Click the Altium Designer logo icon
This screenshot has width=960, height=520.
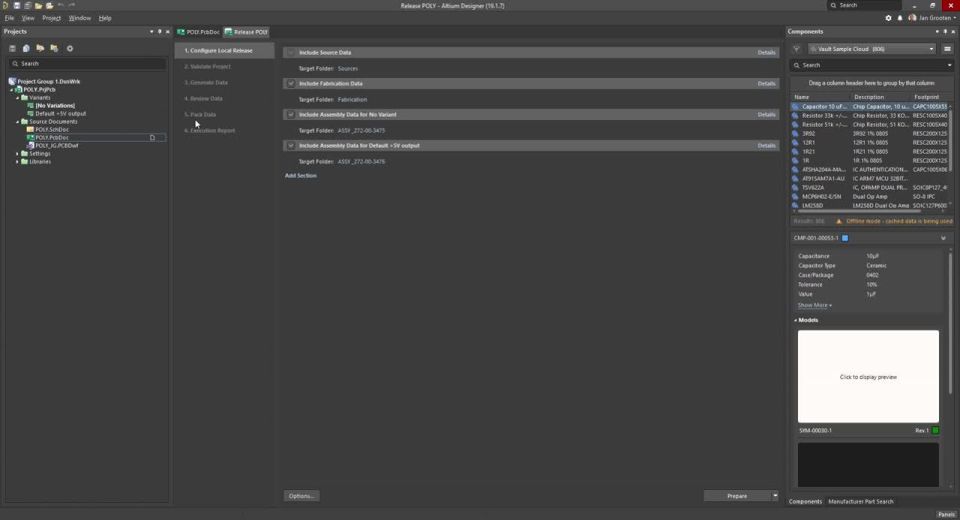point(6,6)
